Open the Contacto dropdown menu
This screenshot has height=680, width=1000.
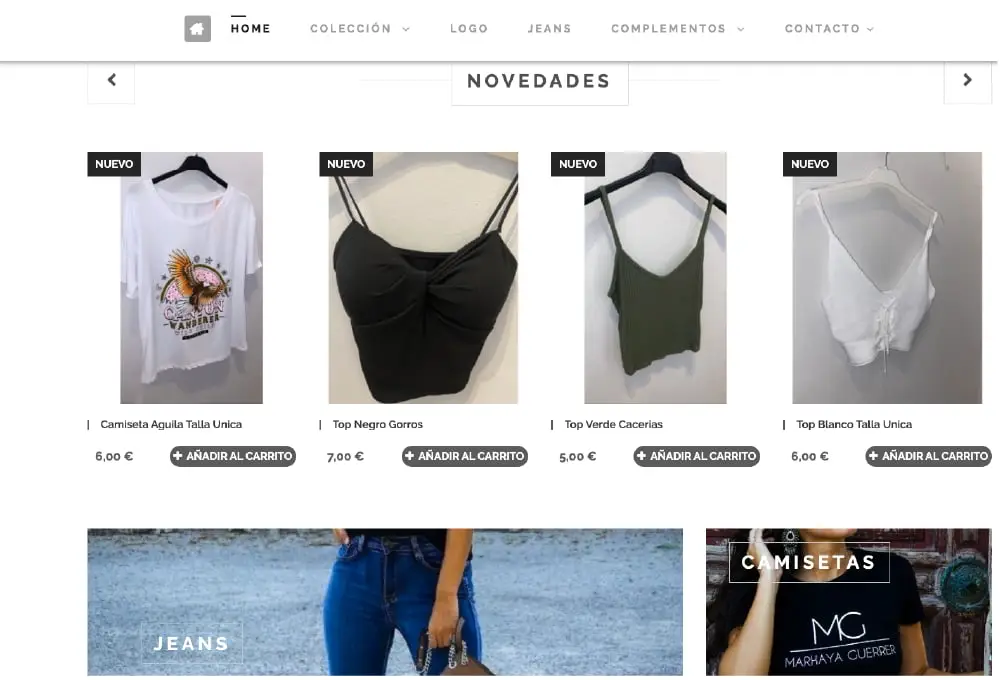click(x=829, y=29)
